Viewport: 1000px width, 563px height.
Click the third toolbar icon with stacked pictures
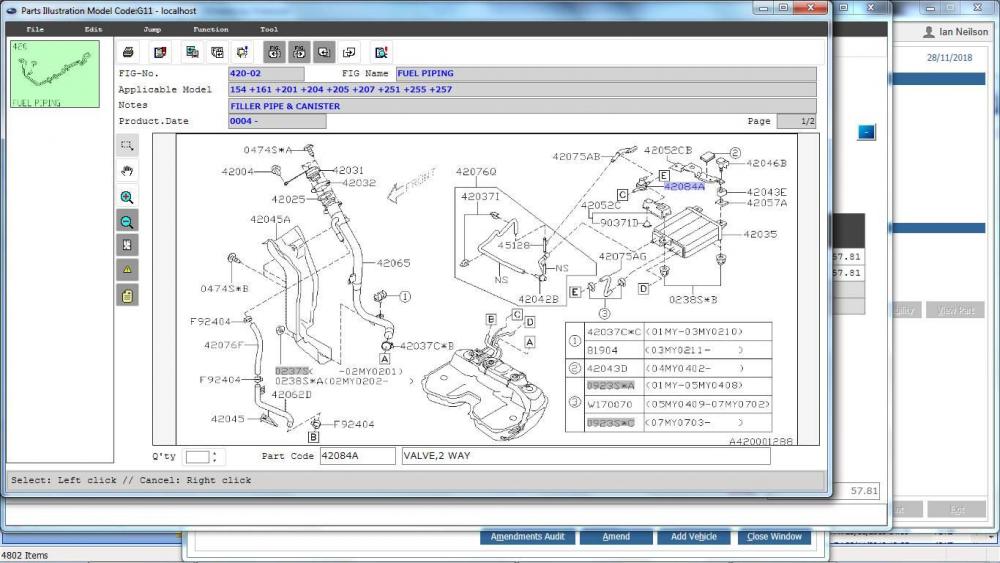[192, 52]
